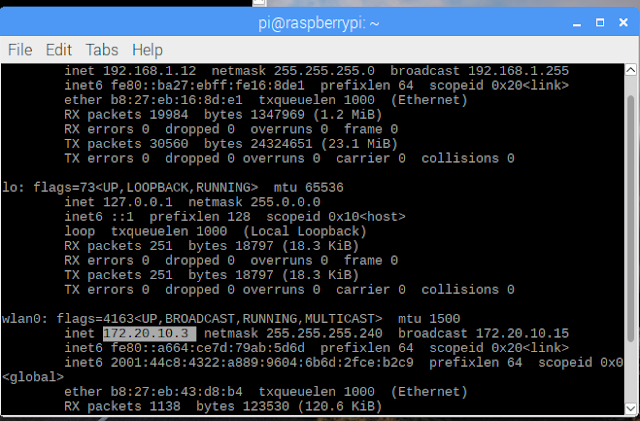
Task: Click the IPv6 address fe80::ba27:ebff:fe16:8de1
Action: pos(208,86)
